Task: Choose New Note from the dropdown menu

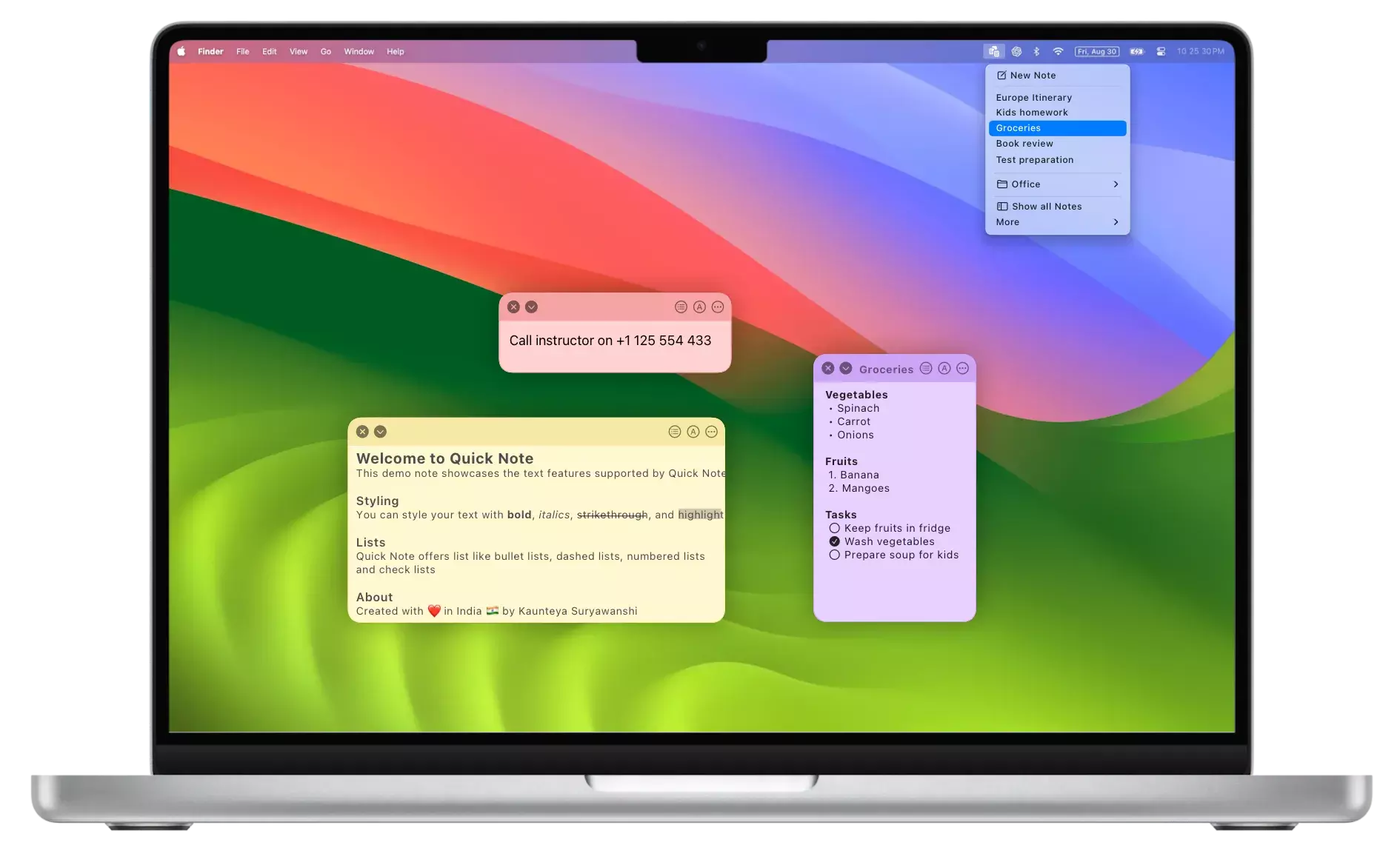Action: click(x=1057, y=76)
